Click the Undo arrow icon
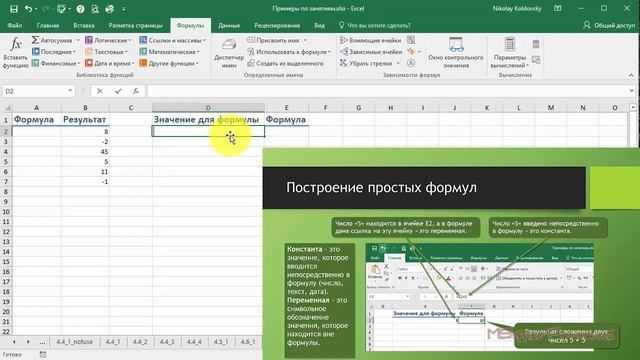640x360 pixels. coord(28,9)
